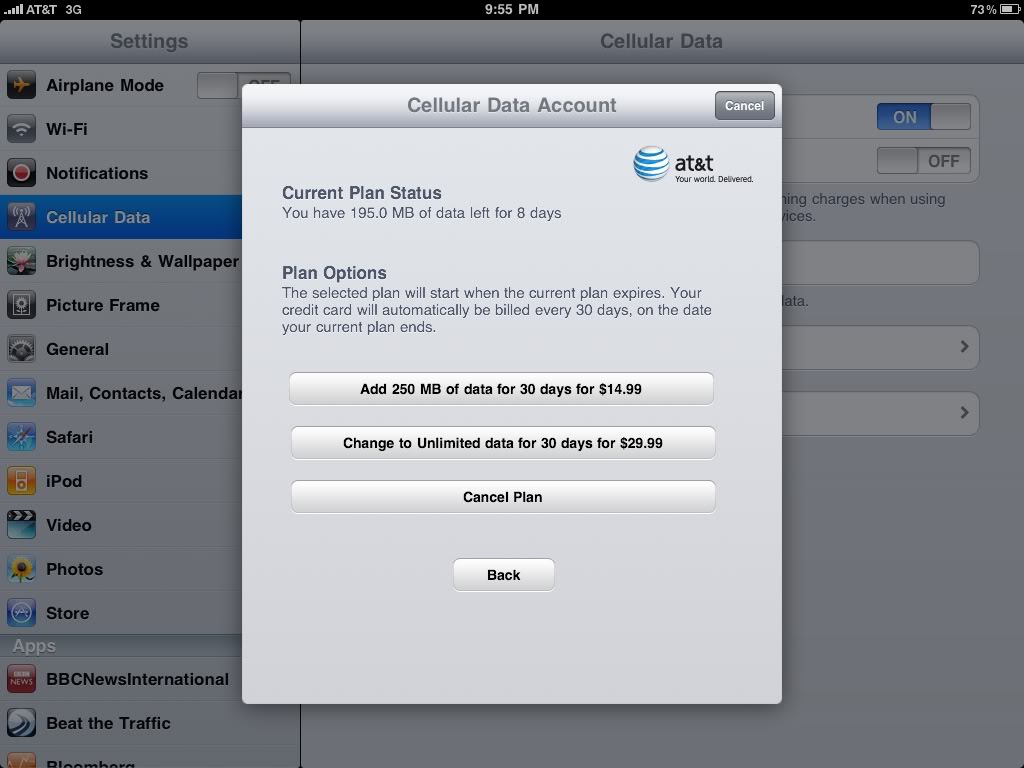
Task: Tap the 73% battery percentage
Action: click(983, 9)
